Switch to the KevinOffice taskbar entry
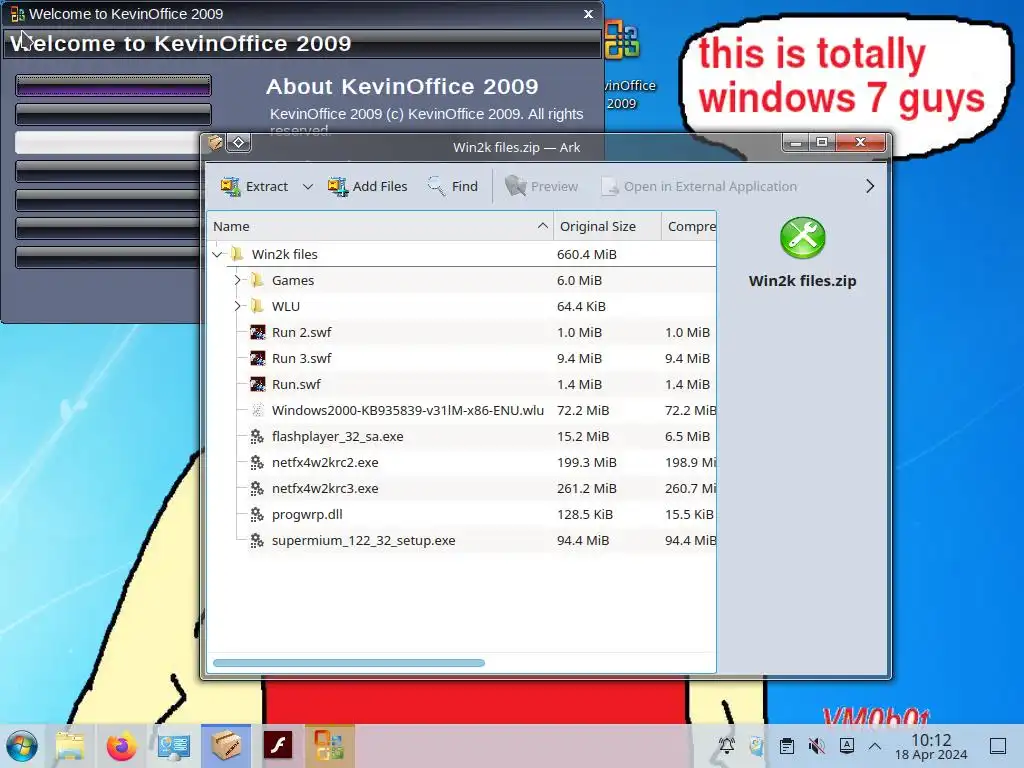The height and width of the screenshot is (768, 1024). coord(329,746)
